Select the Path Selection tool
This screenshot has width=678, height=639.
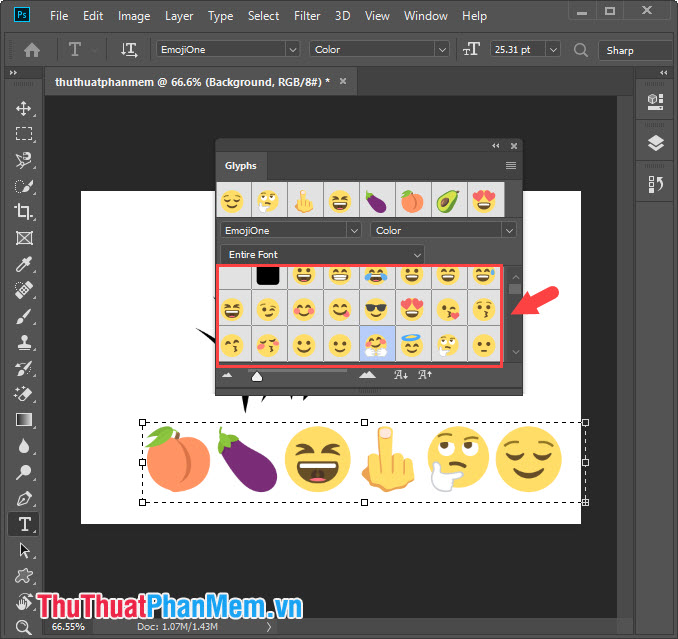tap(24, 550)
